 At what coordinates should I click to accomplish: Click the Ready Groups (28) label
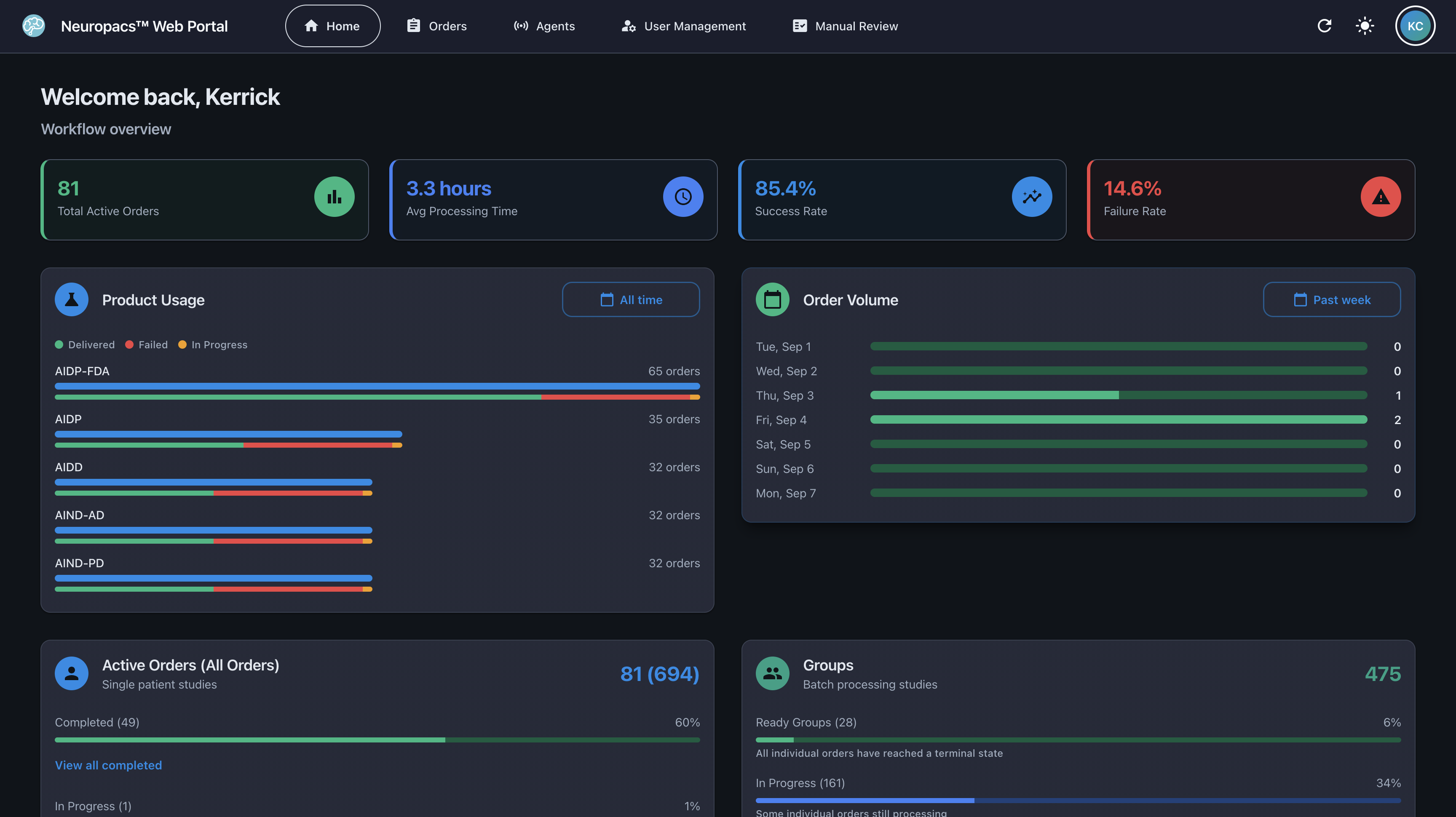806,722
